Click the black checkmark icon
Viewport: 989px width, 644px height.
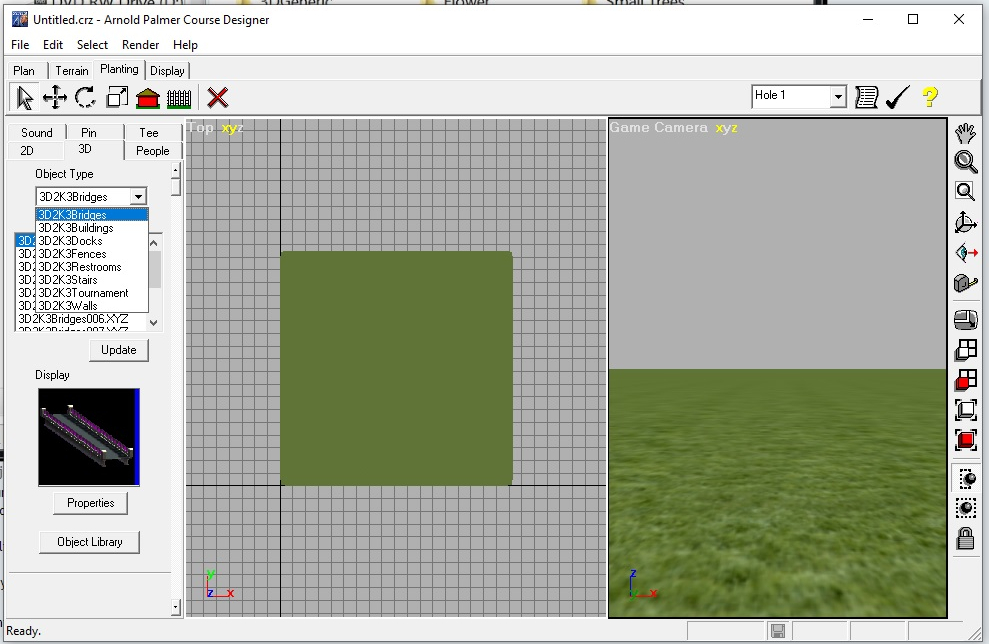click(897, 96)
